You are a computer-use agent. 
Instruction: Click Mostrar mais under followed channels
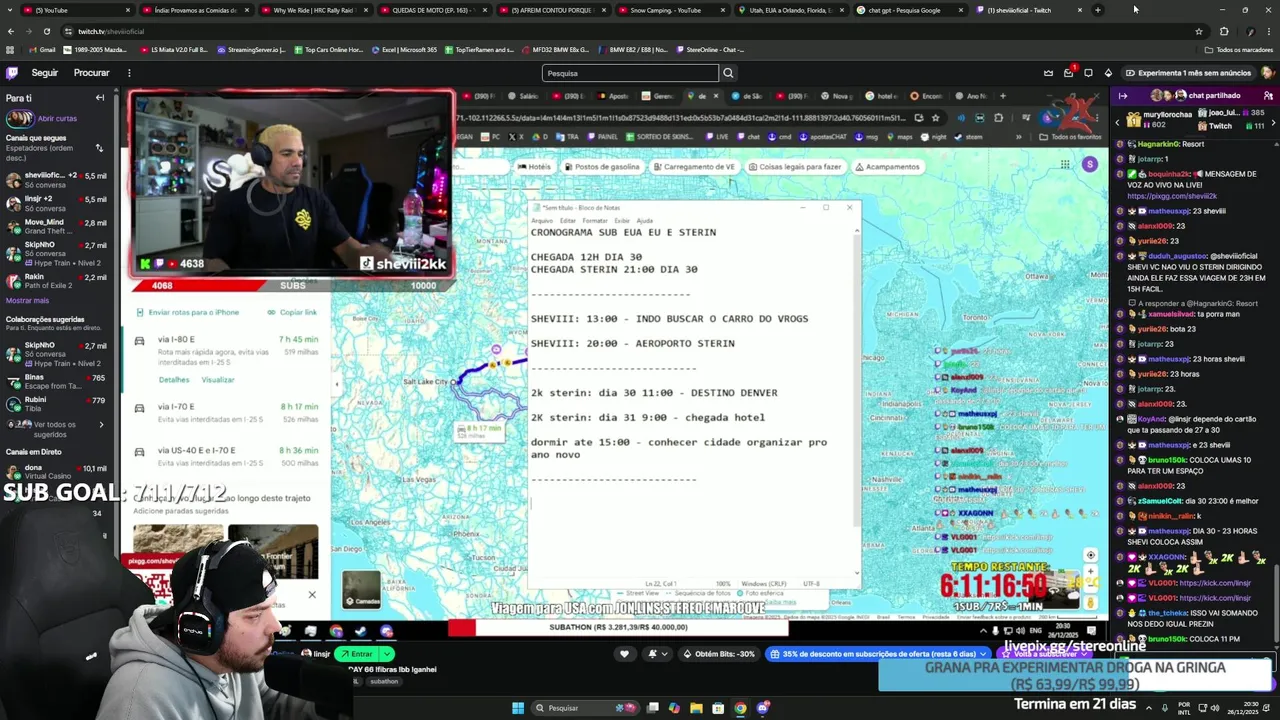coord(27,300)
